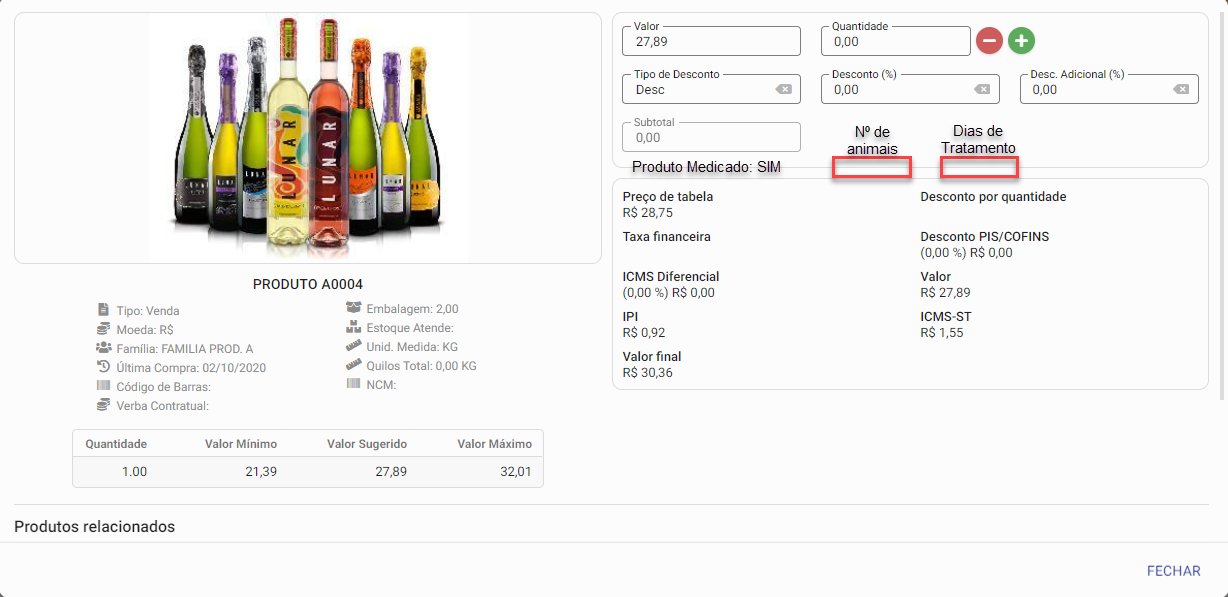Click the red minus quantity button
This screenshot has height=597, width=1228.
point(989,41)
